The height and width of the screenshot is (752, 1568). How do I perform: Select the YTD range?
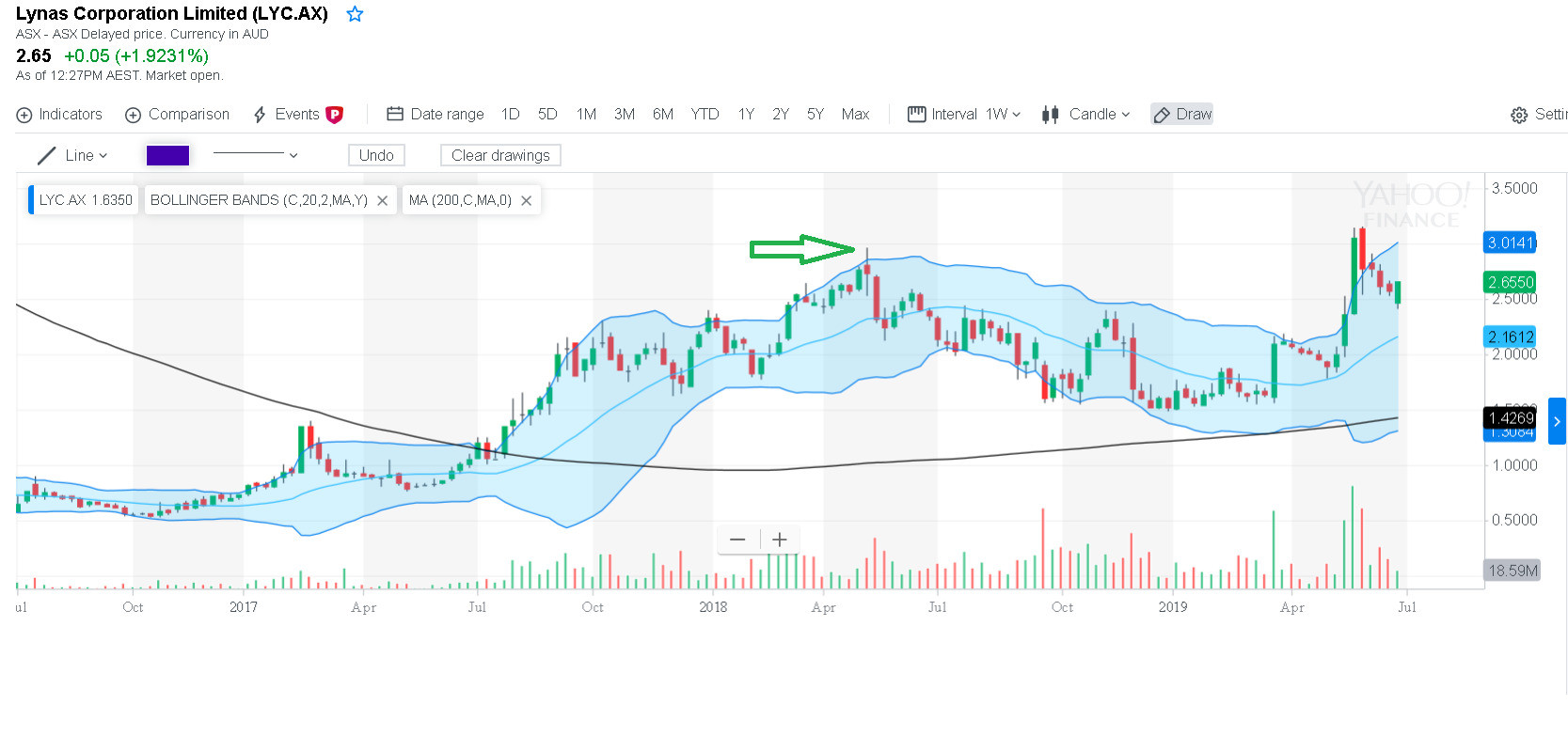point(705,115)
